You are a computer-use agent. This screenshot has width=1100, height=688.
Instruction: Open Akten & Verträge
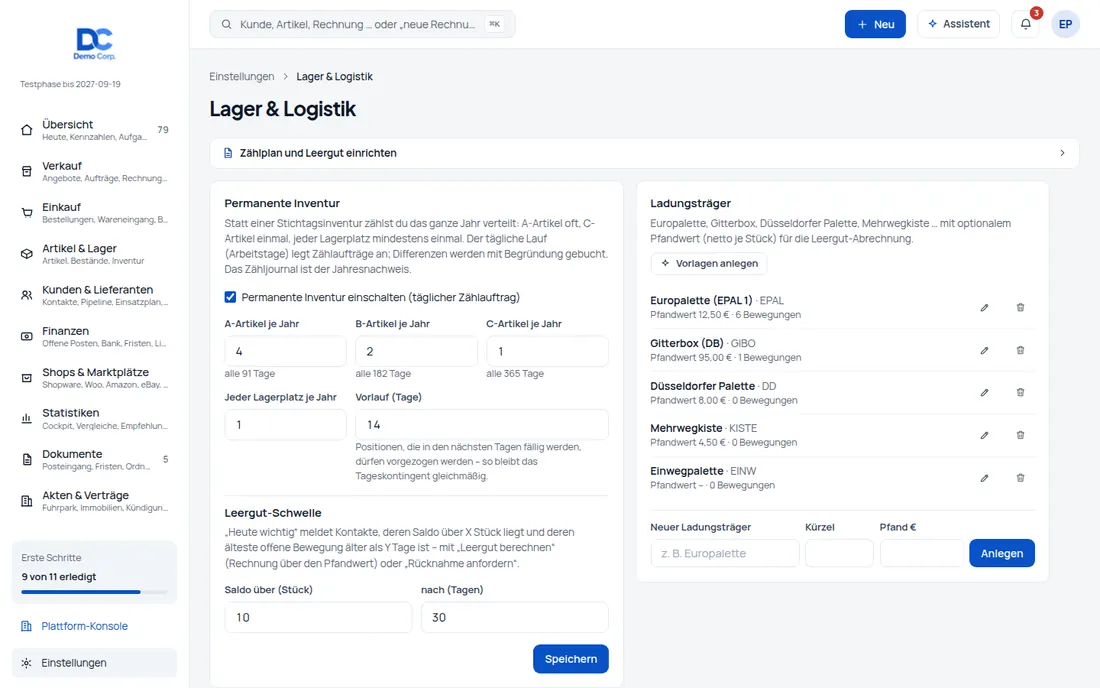pos(95,501)
